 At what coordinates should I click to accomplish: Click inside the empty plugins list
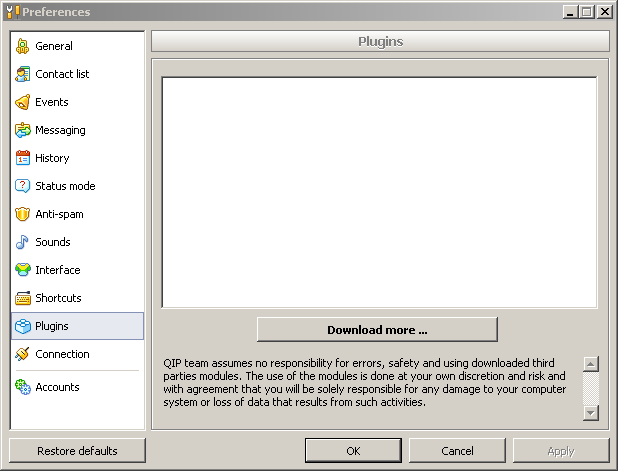(379, 192)
